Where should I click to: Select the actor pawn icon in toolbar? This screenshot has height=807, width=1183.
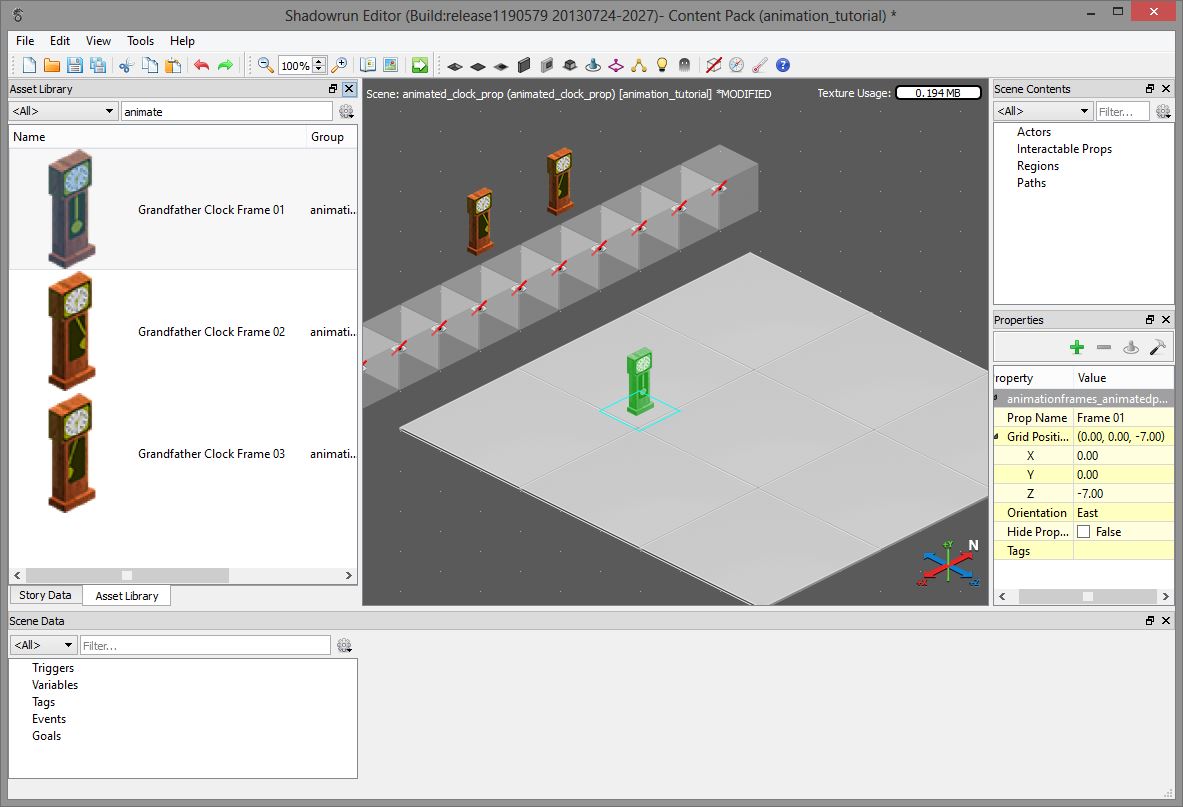[593, 66]
